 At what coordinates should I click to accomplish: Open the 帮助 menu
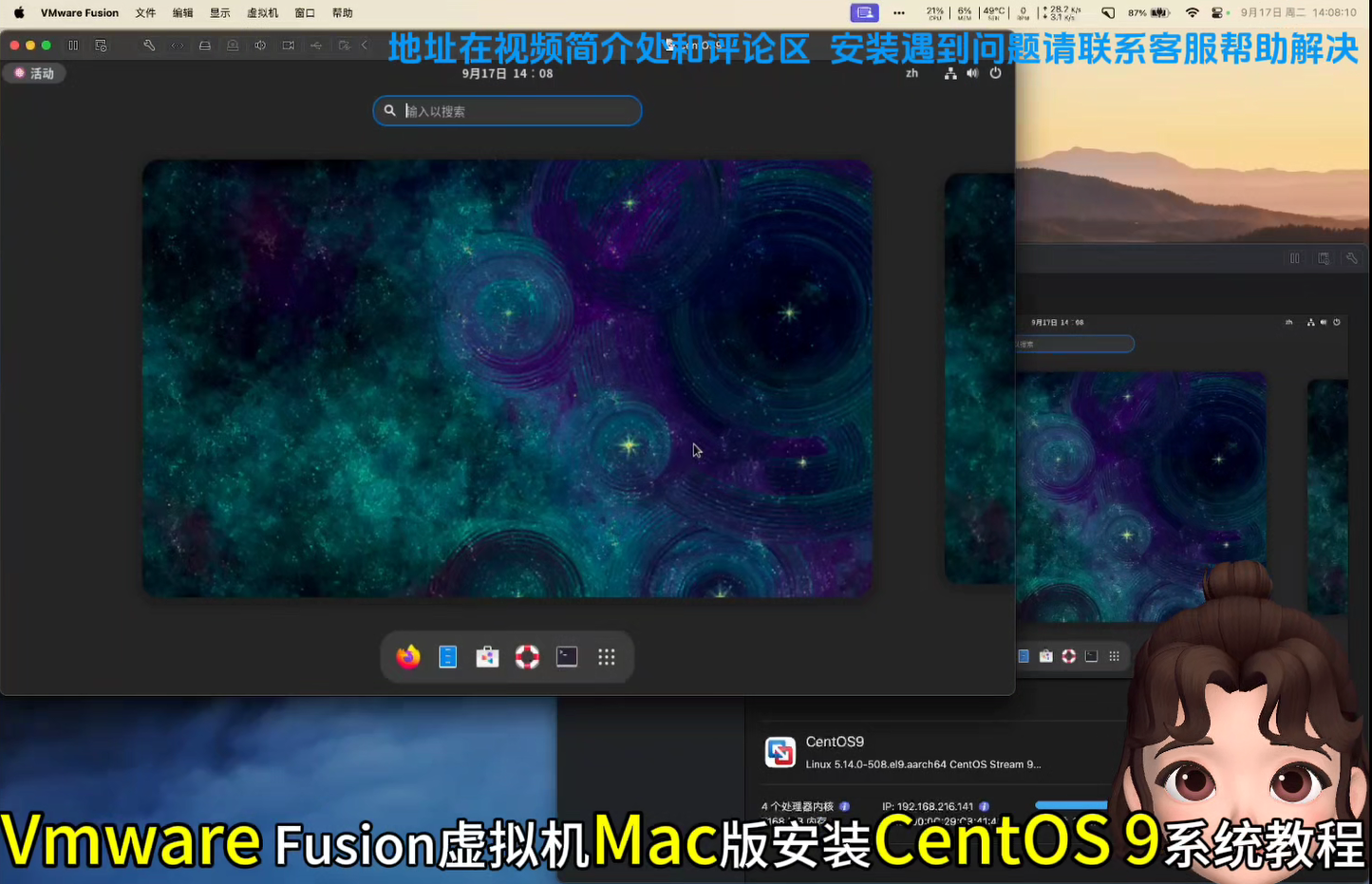click(342, 12)
